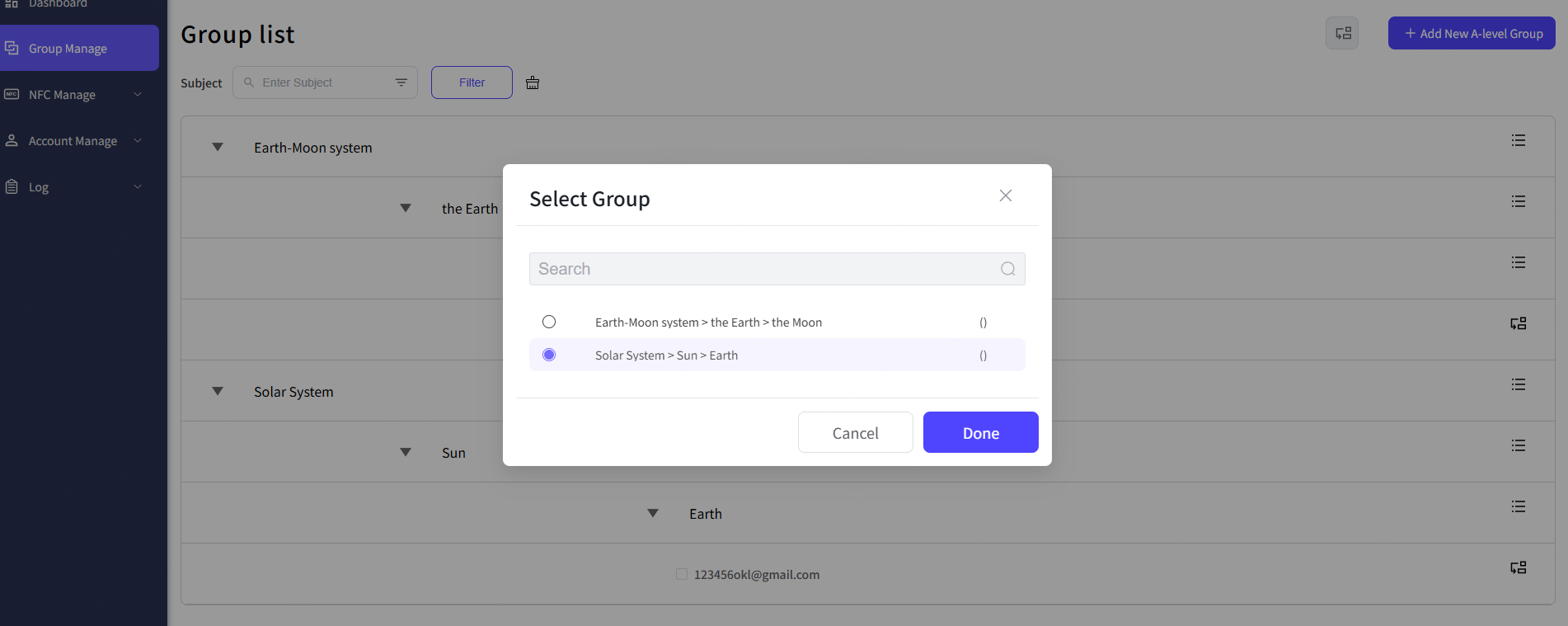Expand the NFC Manage sidebar menu
The width and height of the screenshot is (1568, 626).
point(74,95)
